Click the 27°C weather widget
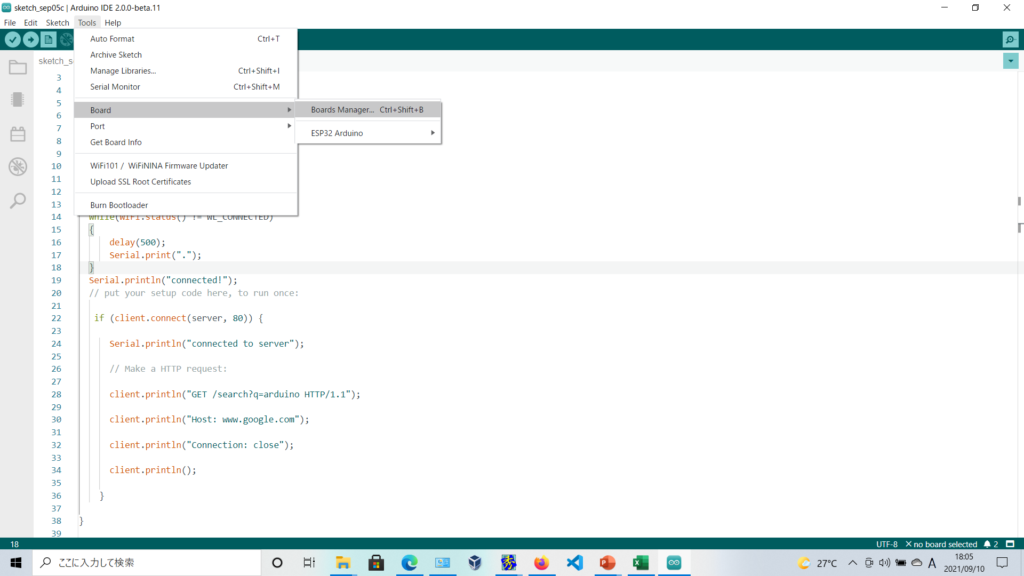The width and height of the screenshot is (1024, 576). point(818,563)
